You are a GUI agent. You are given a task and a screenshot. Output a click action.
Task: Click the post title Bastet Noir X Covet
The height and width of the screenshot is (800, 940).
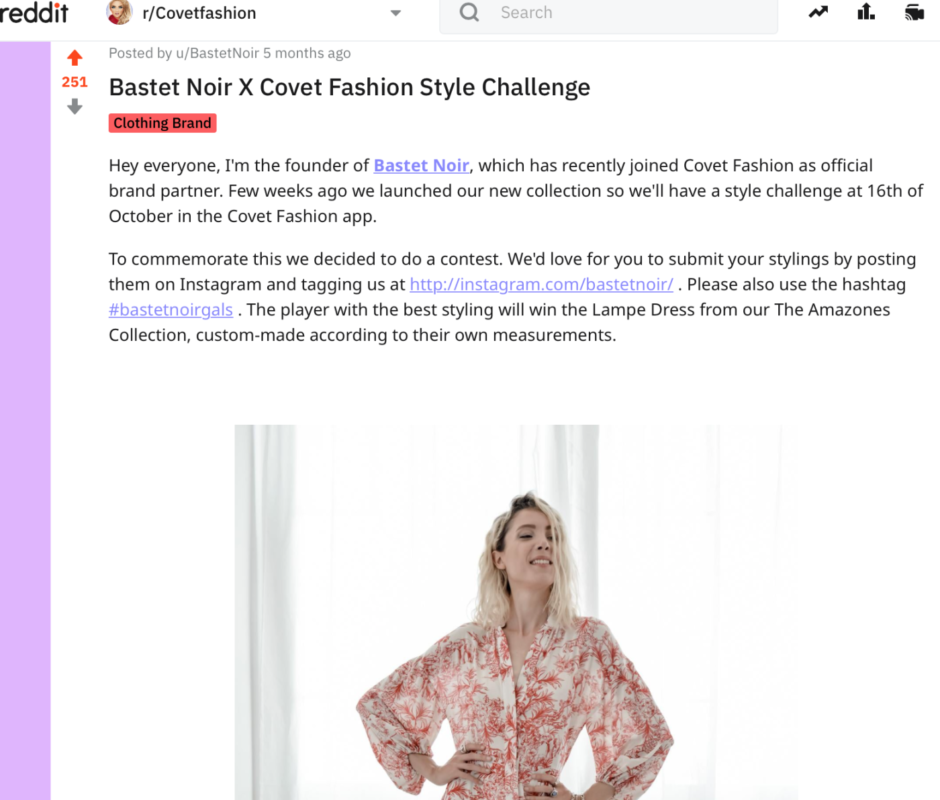350,87
